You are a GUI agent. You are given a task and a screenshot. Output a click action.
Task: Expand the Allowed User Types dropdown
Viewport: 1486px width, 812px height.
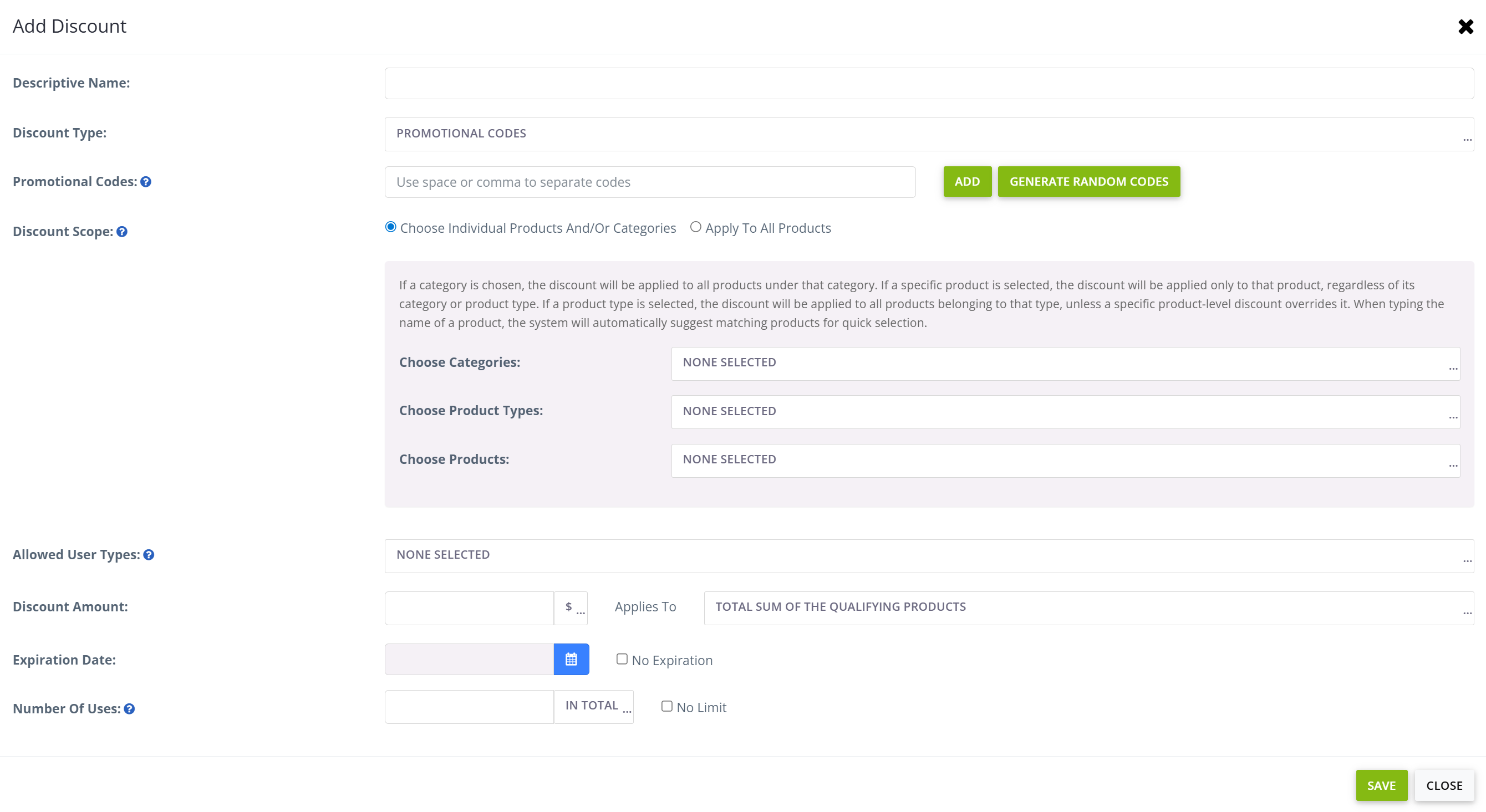(929, 555)
